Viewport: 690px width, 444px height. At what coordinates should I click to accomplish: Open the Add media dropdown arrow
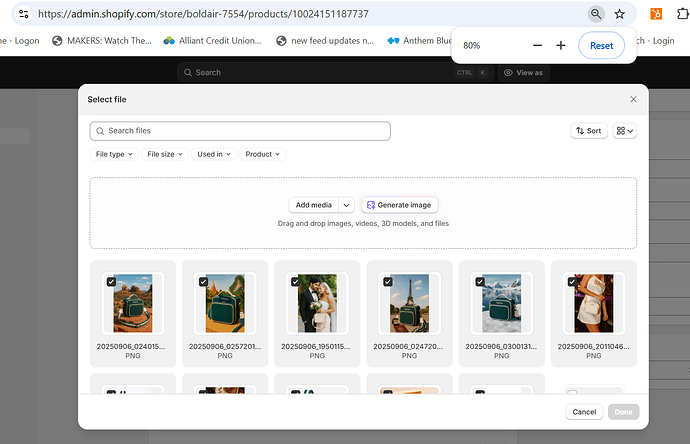(346, 205)
